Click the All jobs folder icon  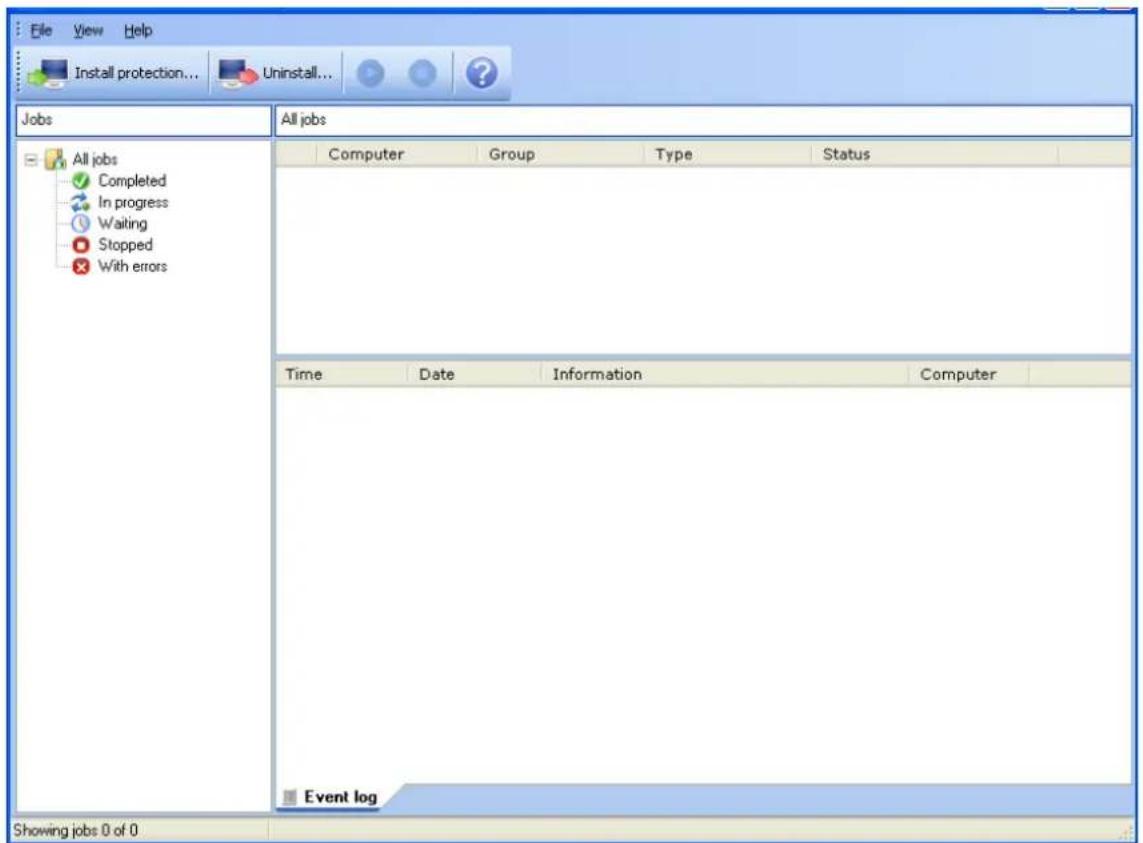click(x=55, y=159)
